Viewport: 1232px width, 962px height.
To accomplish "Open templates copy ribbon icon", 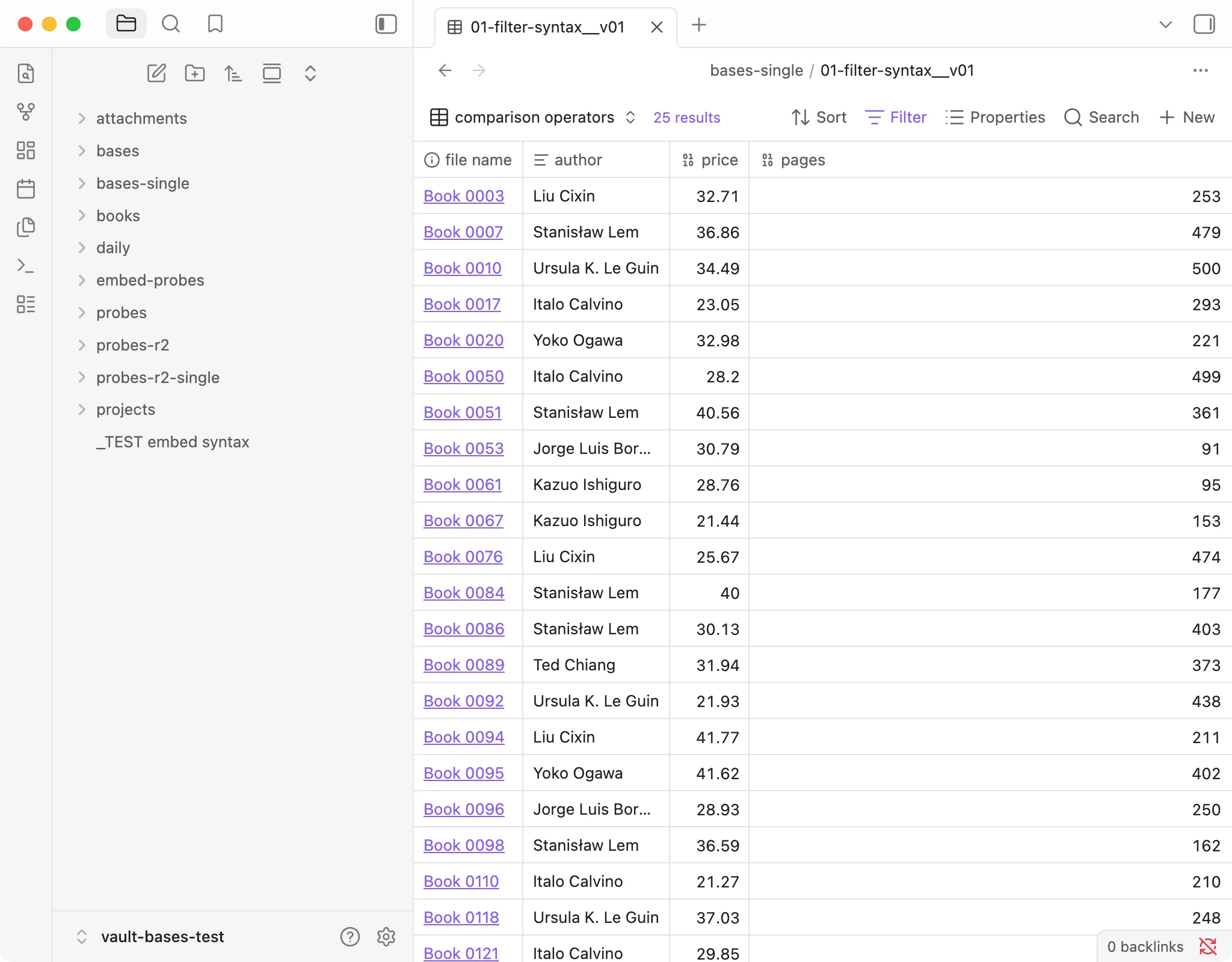I will [x=26, y=227].
